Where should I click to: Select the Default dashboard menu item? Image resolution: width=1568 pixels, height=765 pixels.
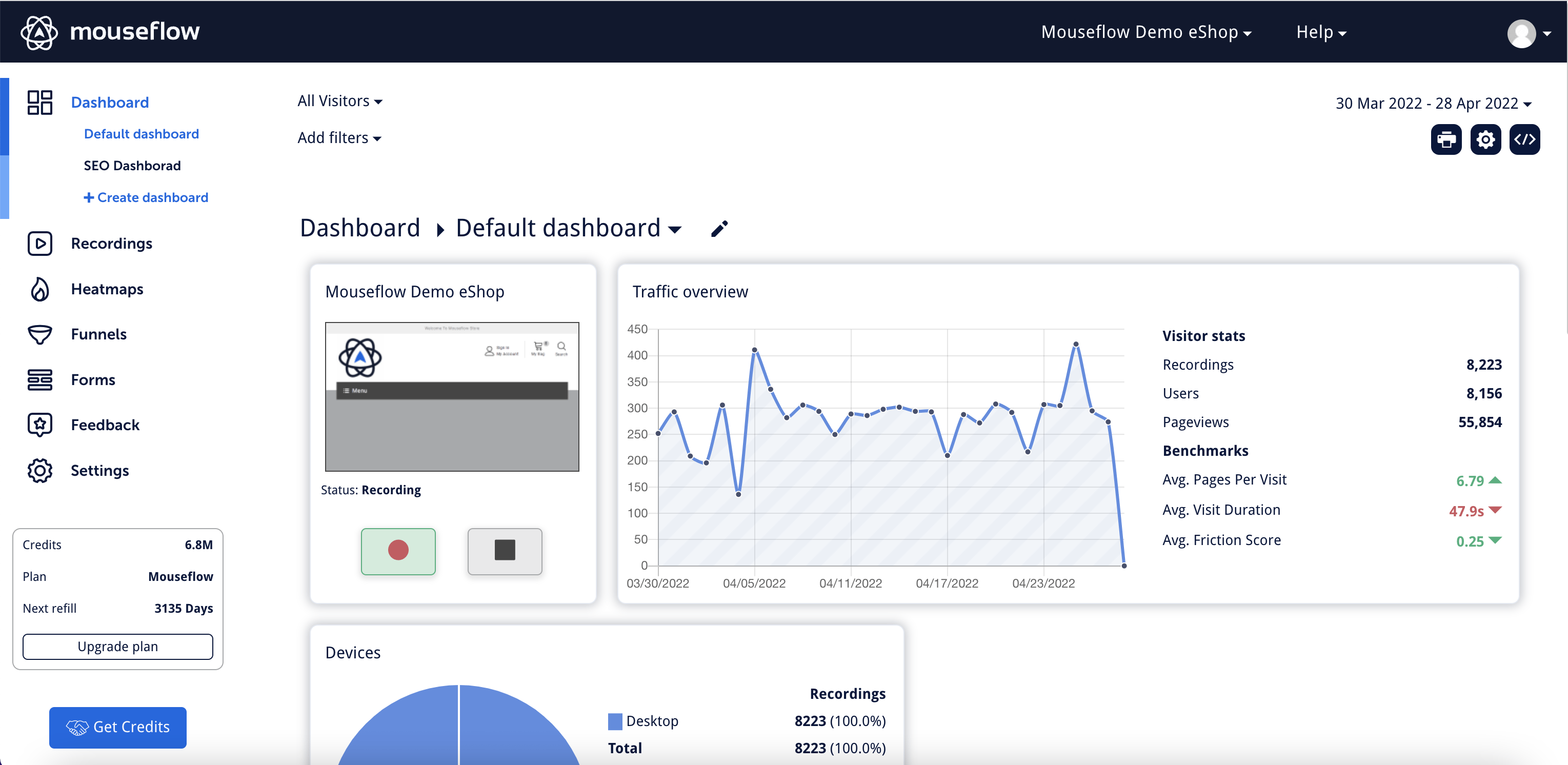click(x=141, y=133)
